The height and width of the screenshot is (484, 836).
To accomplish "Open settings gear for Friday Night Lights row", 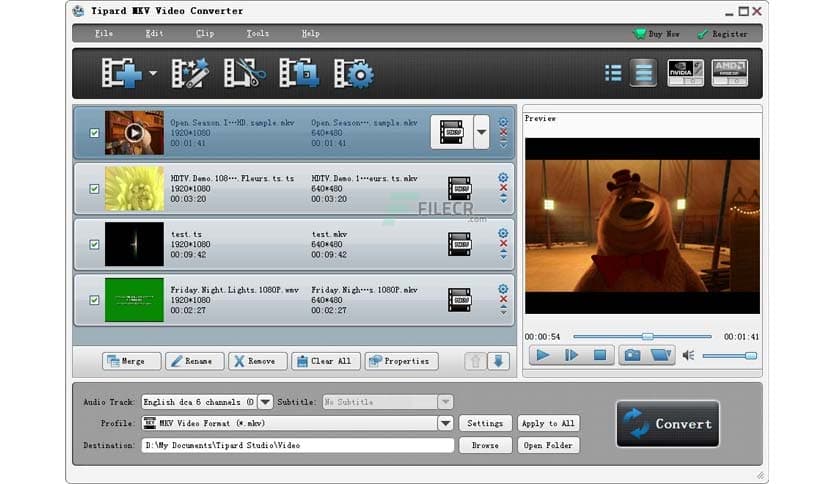I will pos(503,289).
